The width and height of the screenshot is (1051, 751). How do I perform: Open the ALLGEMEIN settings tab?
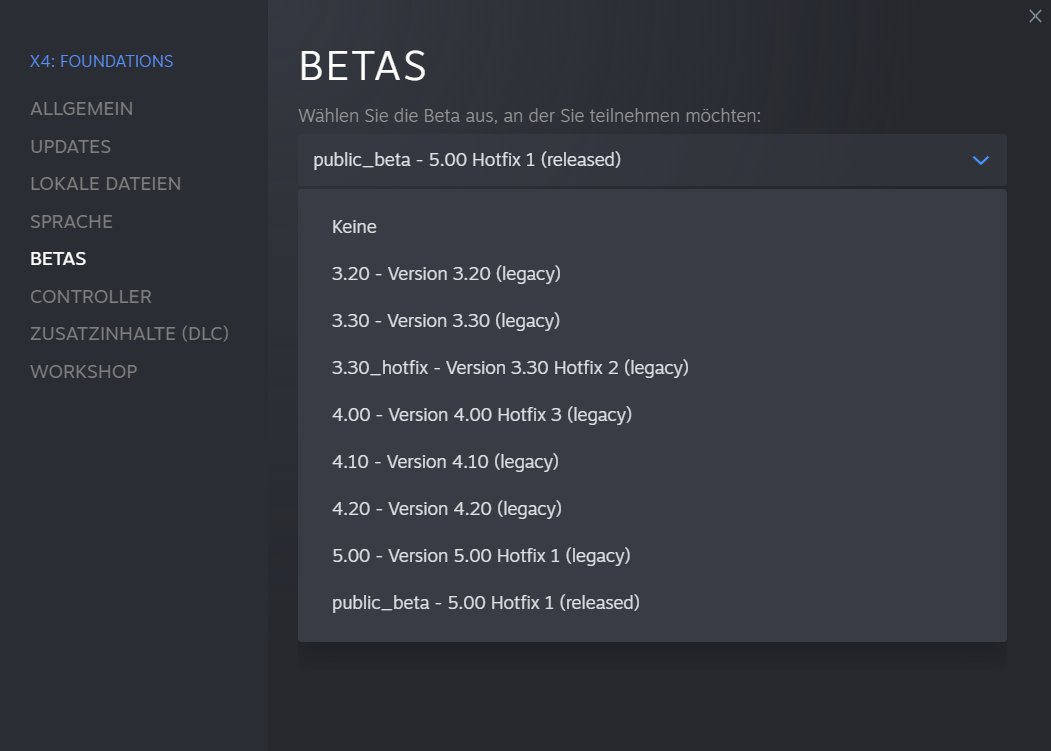point(81,109)
